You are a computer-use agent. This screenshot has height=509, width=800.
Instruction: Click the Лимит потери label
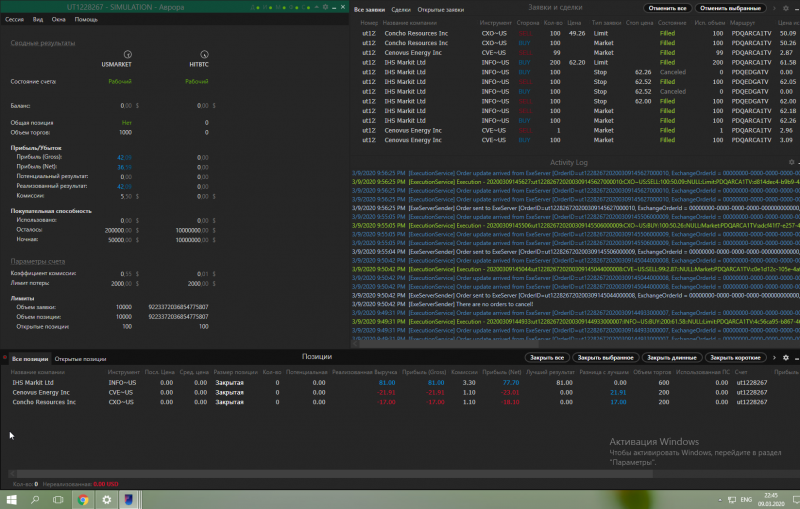pos(33,283)
